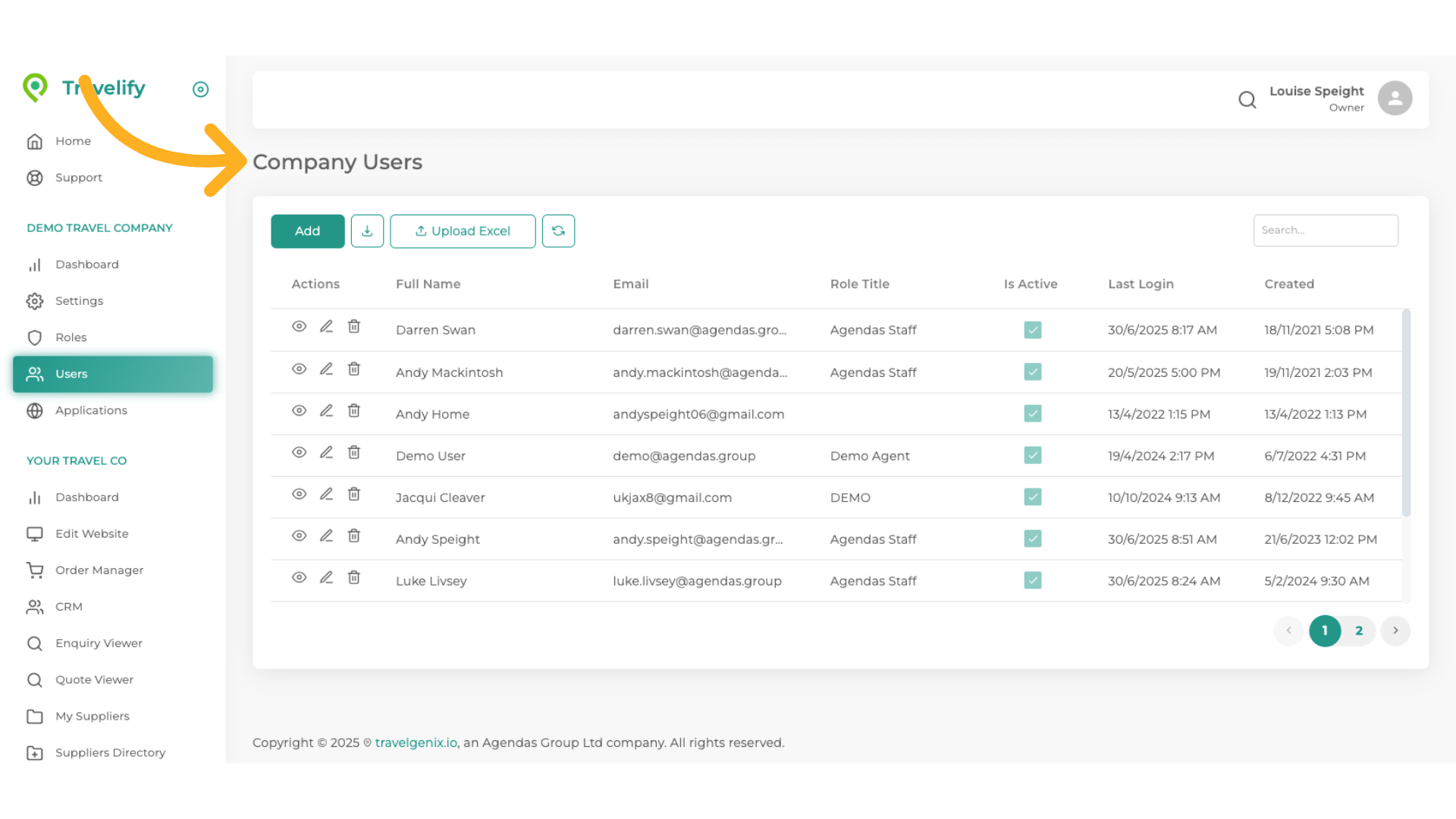
Task: View Darren Swan's details with the eye icon
Action: tap(299, 326)
